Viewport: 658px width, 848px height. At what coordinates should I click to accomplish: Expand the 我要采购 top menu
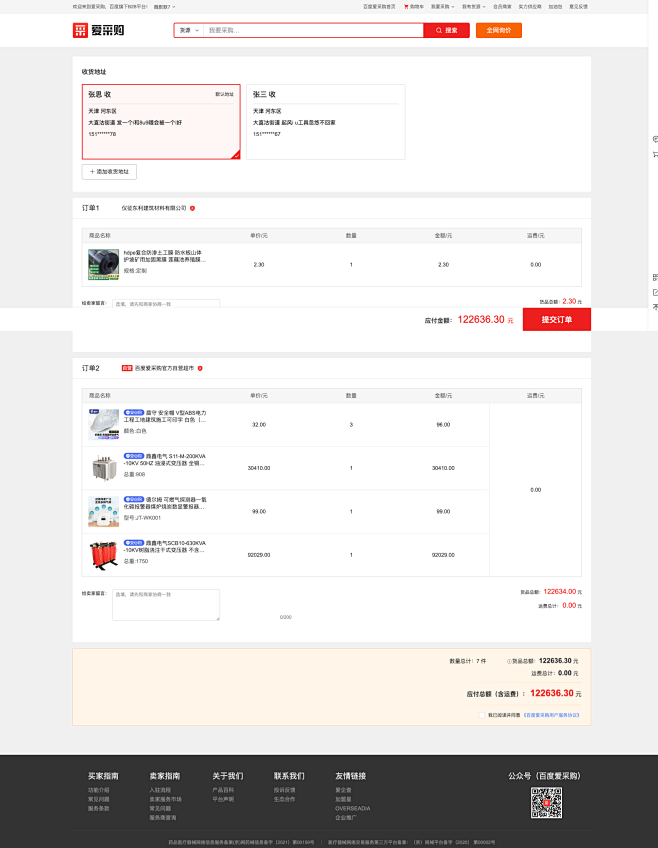(x=442, y=6)
